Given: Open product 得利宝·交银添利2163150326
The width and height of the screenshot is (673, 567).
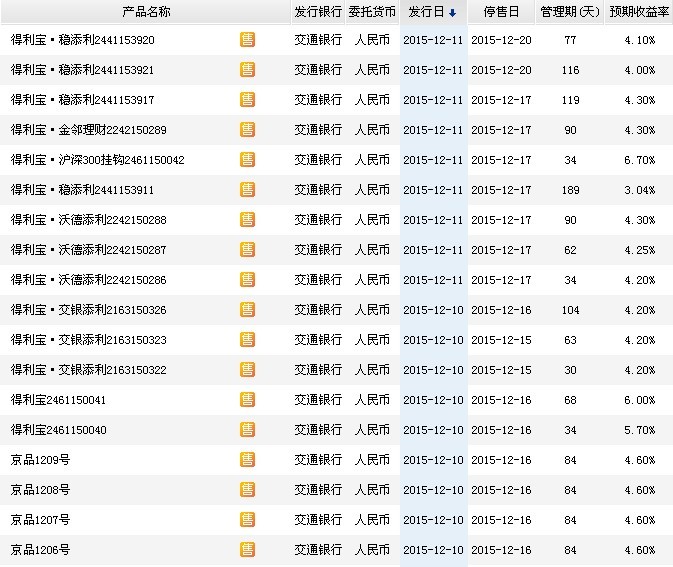Looking at the screenshot, I should click(89, 310).
